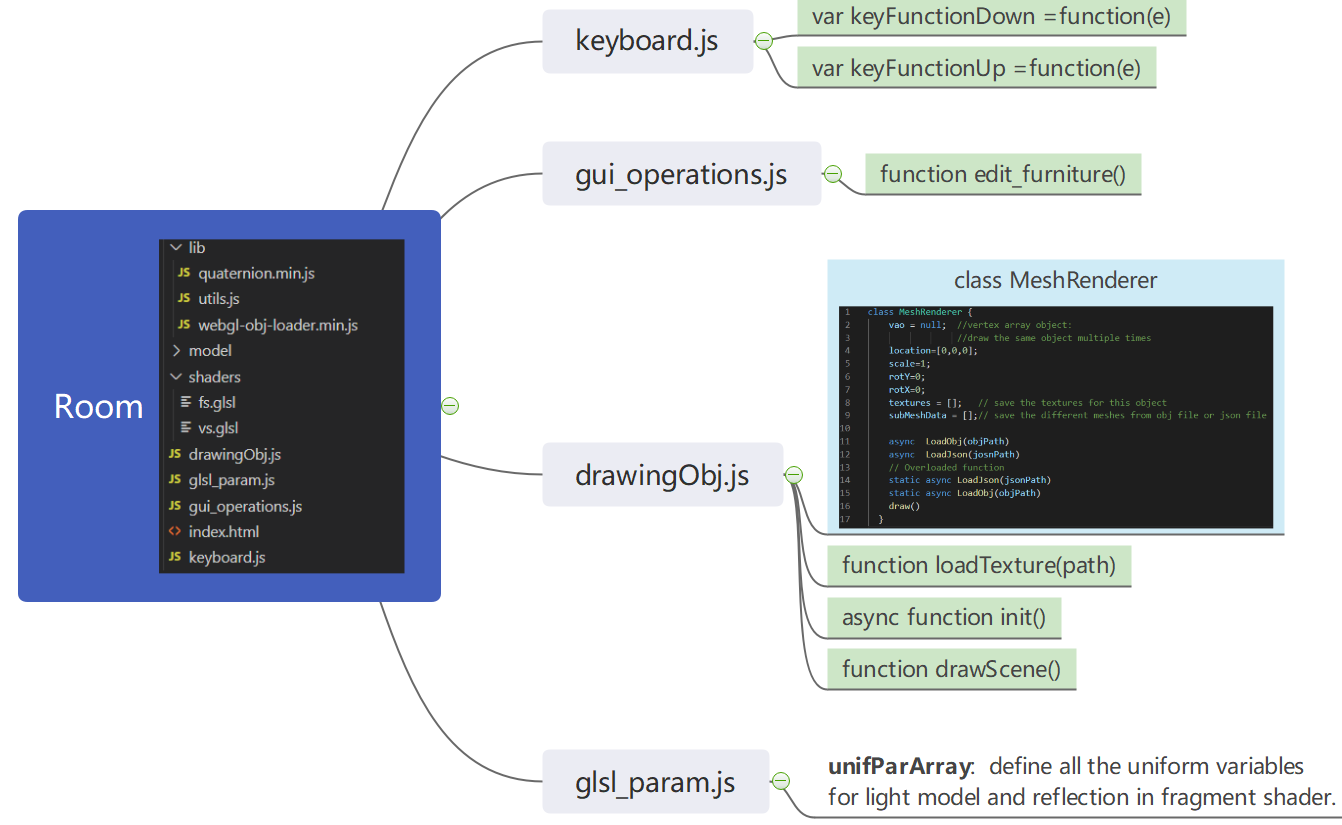Screen dimensions: 1342x825
Task: Click the HTML icon beside index.html
Action: point(175,532)
